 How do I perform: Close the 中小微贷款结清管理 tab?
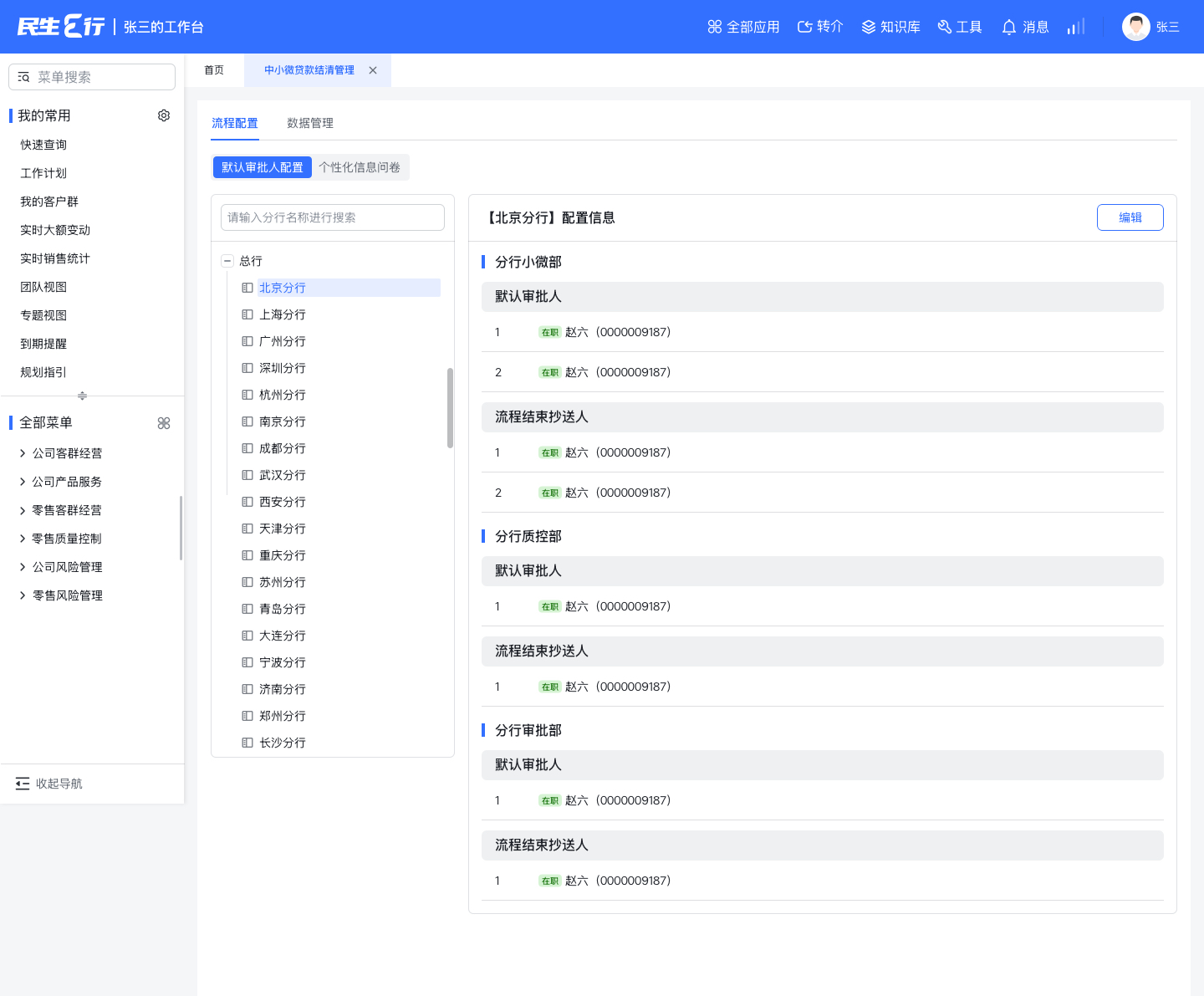tap(373, 70)
